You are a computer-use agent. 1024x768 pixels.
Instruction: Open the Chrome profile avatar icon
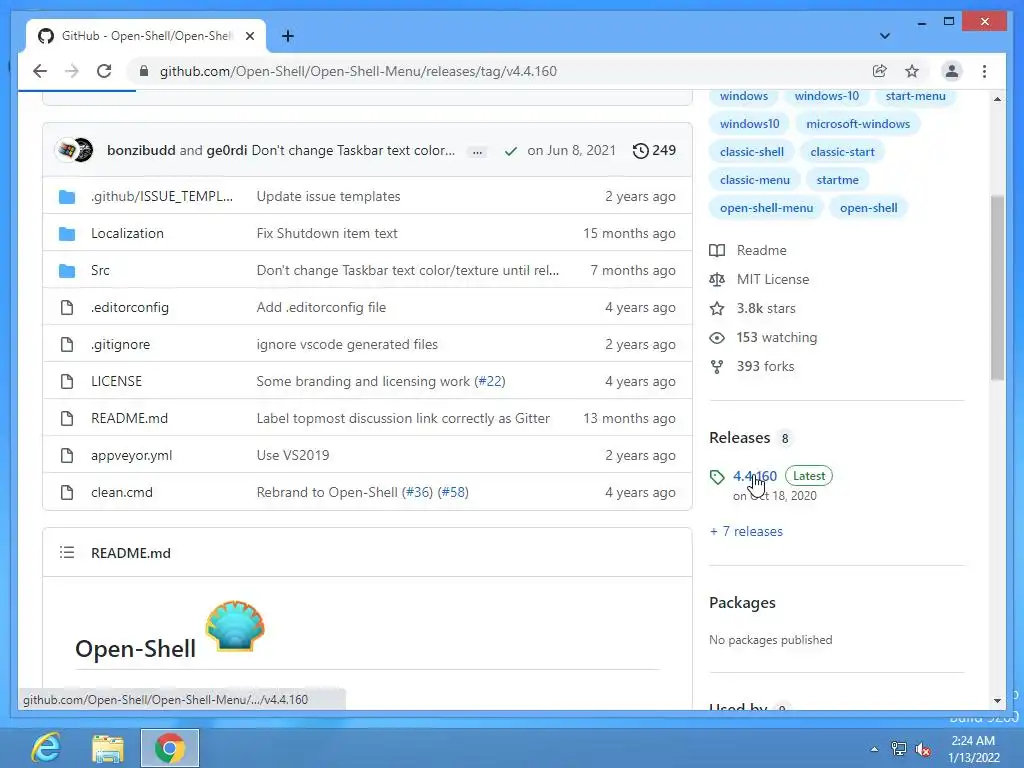(952, 71)
